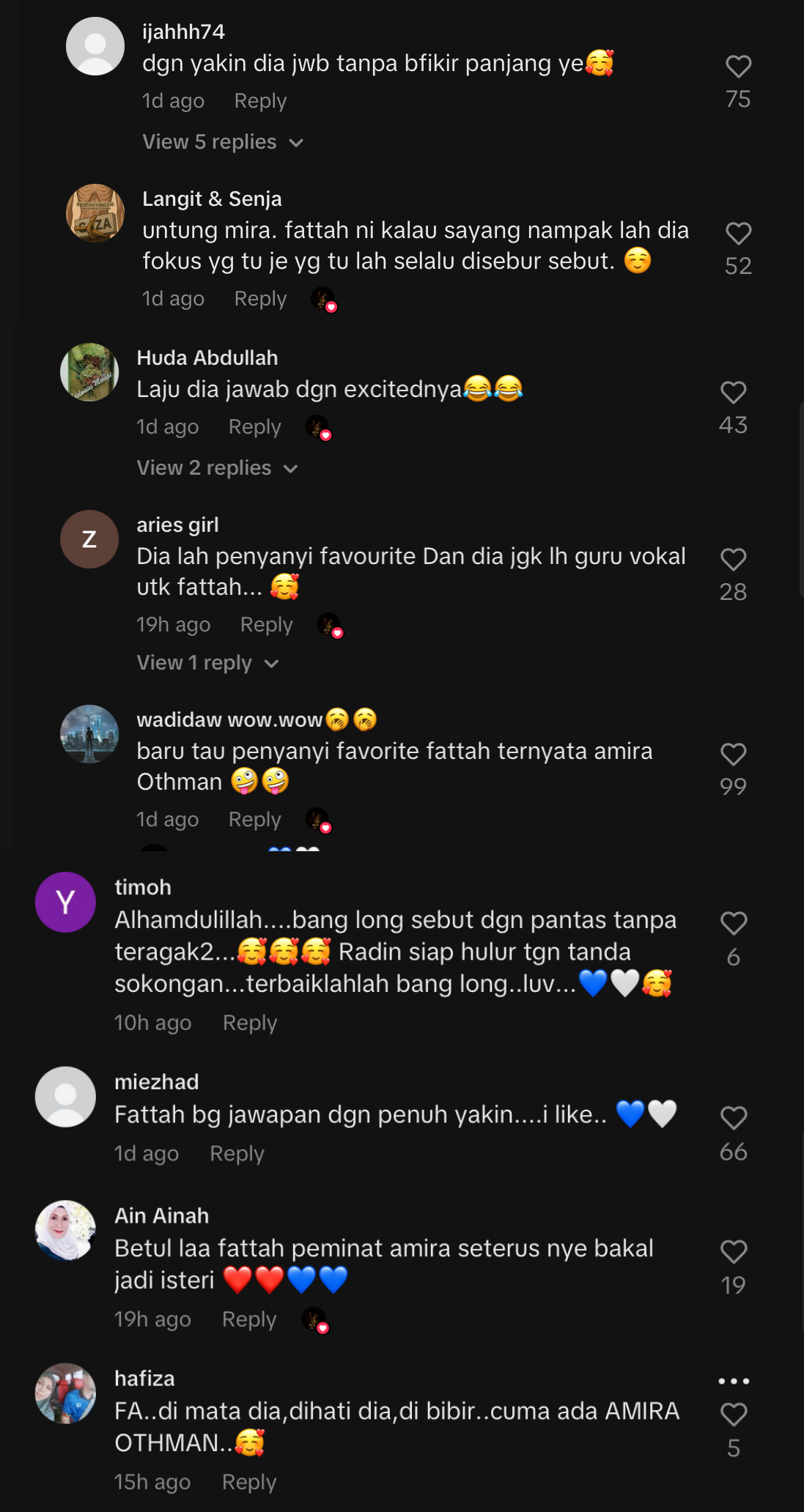
Task: Expand View 2 replies under Huda Abdullah
Action: point(217,468)
